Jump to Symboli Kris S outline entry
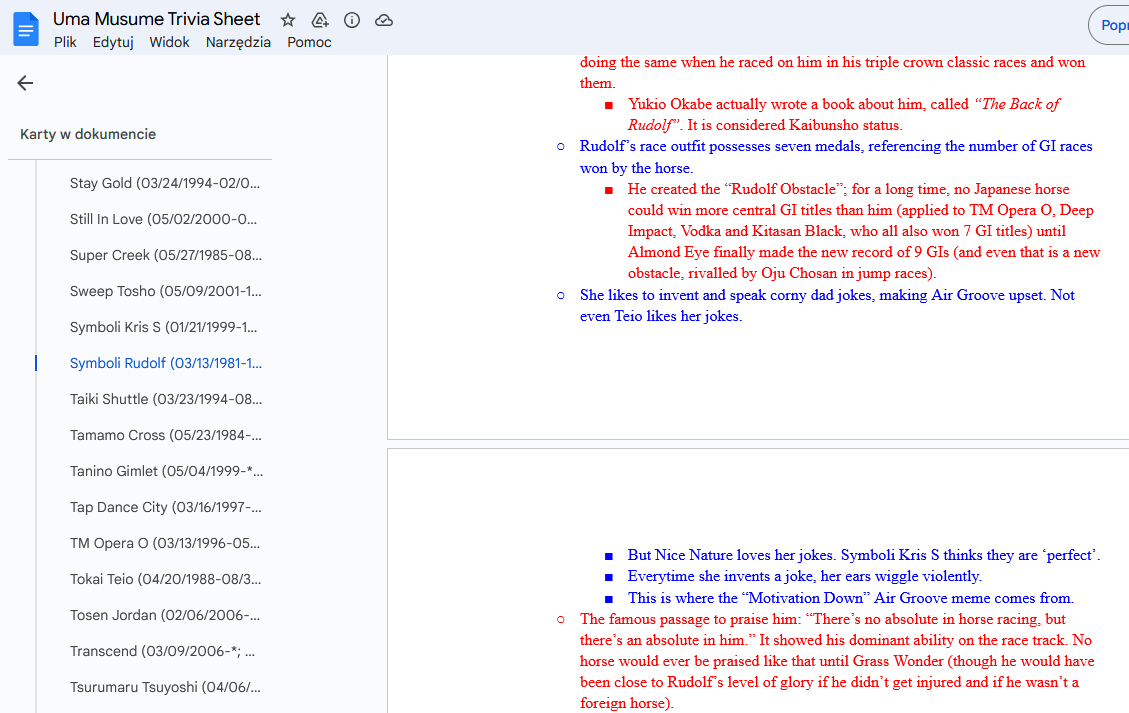Viewport: 1129px width, 713px height. pos(163,327)
